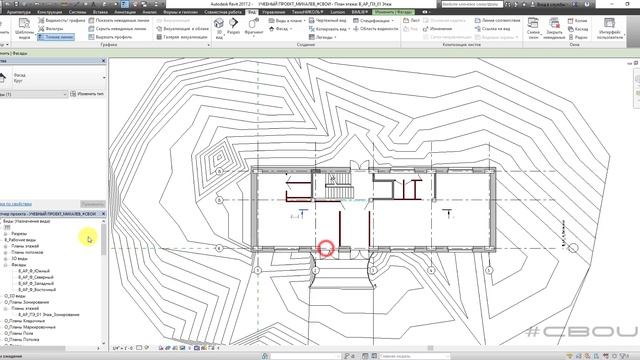Open the Интерфейс пользователя menu

610,28
